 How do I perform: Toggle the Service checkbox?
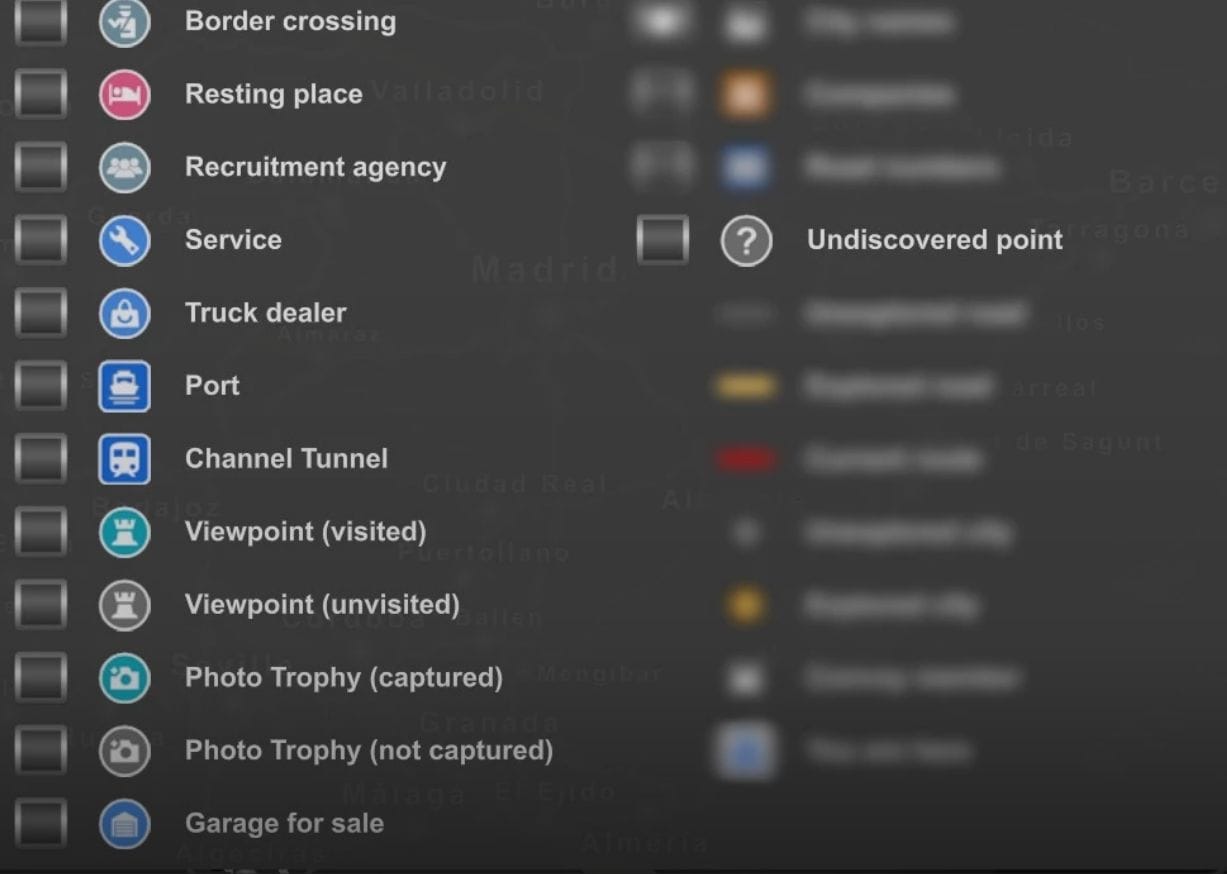pyautogui.click(x=41, y=241)
